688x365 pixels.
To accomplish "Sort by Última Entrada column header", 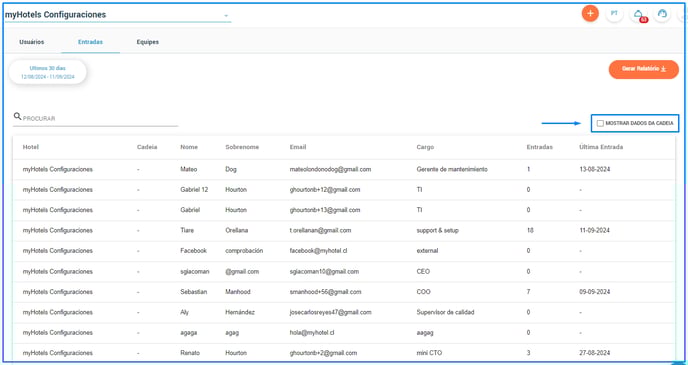I will coord(601,147).
